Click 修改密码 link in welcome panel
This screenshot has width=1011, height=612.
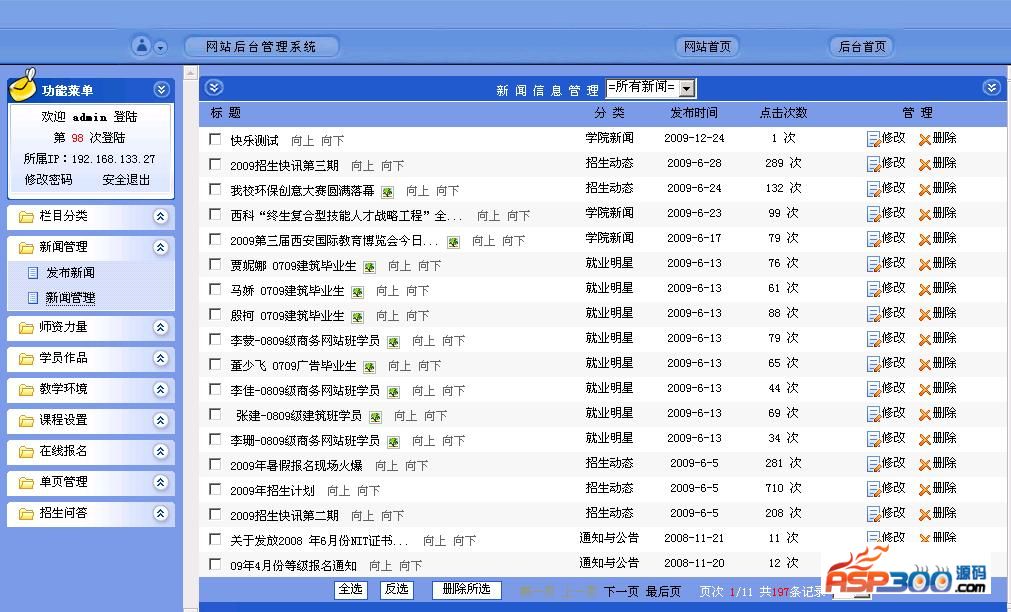[48, 180]
